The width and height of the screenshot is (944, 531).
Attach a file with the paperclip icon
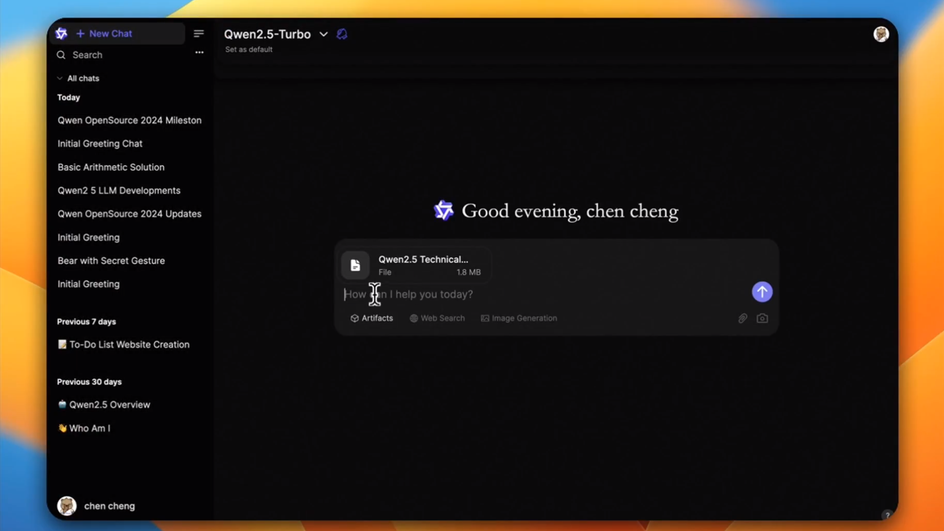[742, 318]
